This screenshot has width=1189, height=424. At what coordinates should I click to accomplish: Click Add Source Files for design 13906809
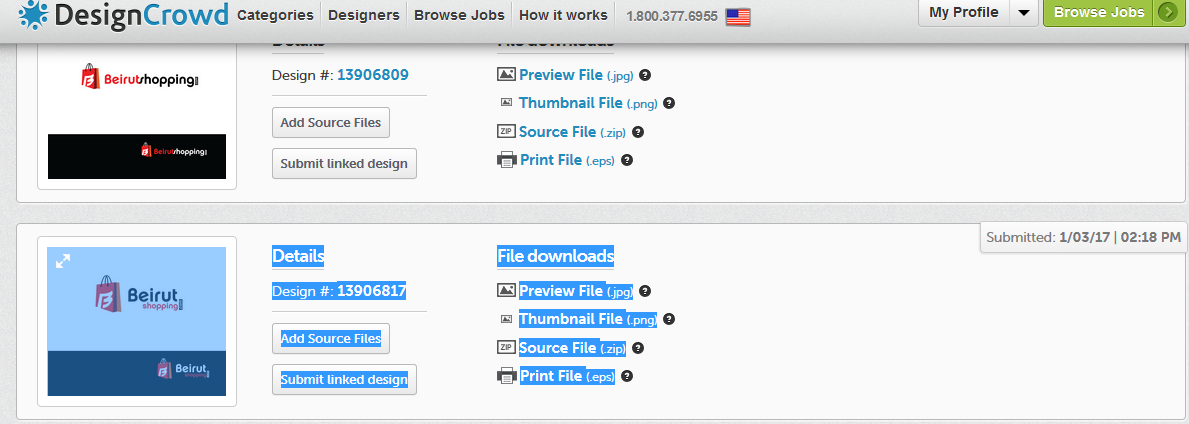[x=331, y=122]
